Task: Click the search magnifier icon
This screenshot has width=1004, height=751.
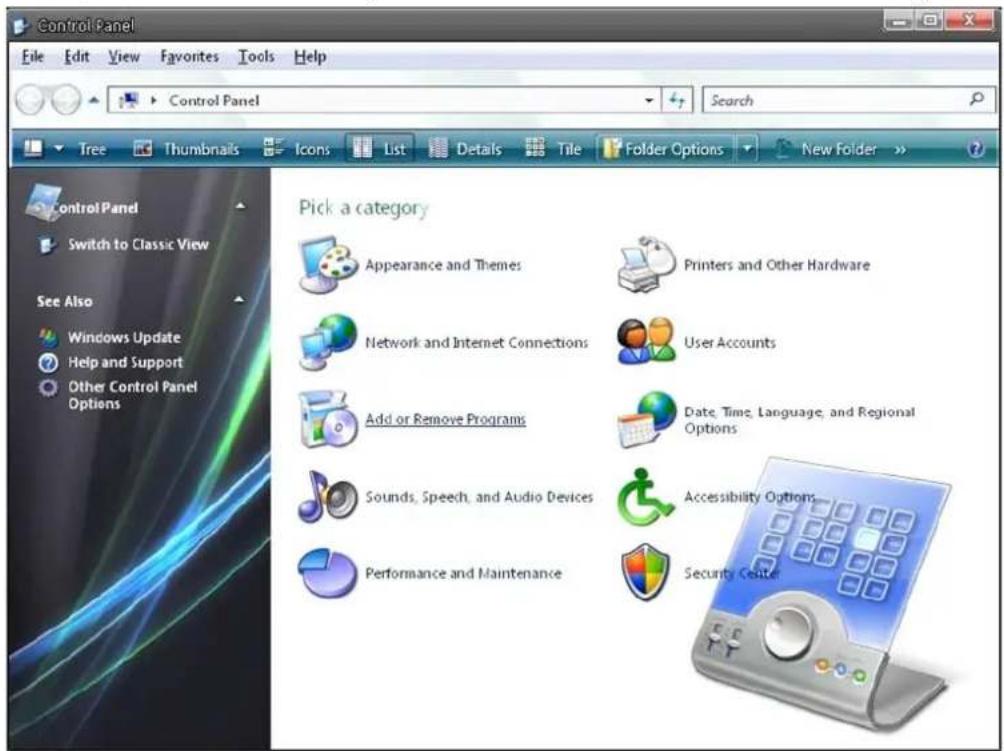Action: coord(976,99)
